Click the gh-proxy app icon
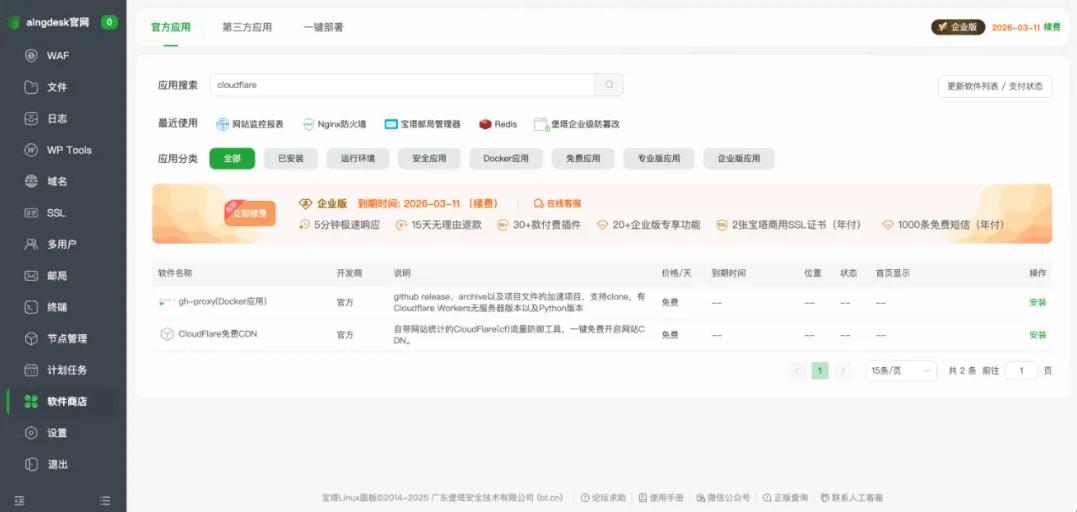This screenshot has width=1077, height=512. point(167,302)
